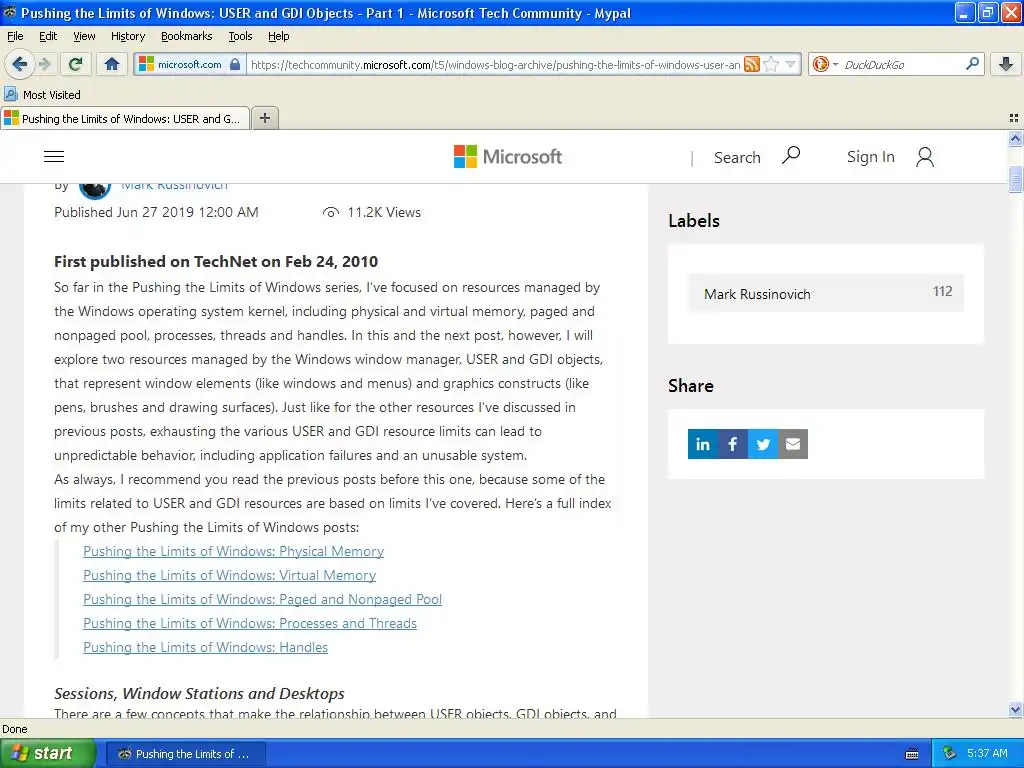This screenshot has width=1024, height=768.
Task: Go forward with the Forward arrow
Action: click(x=44, y=64)
